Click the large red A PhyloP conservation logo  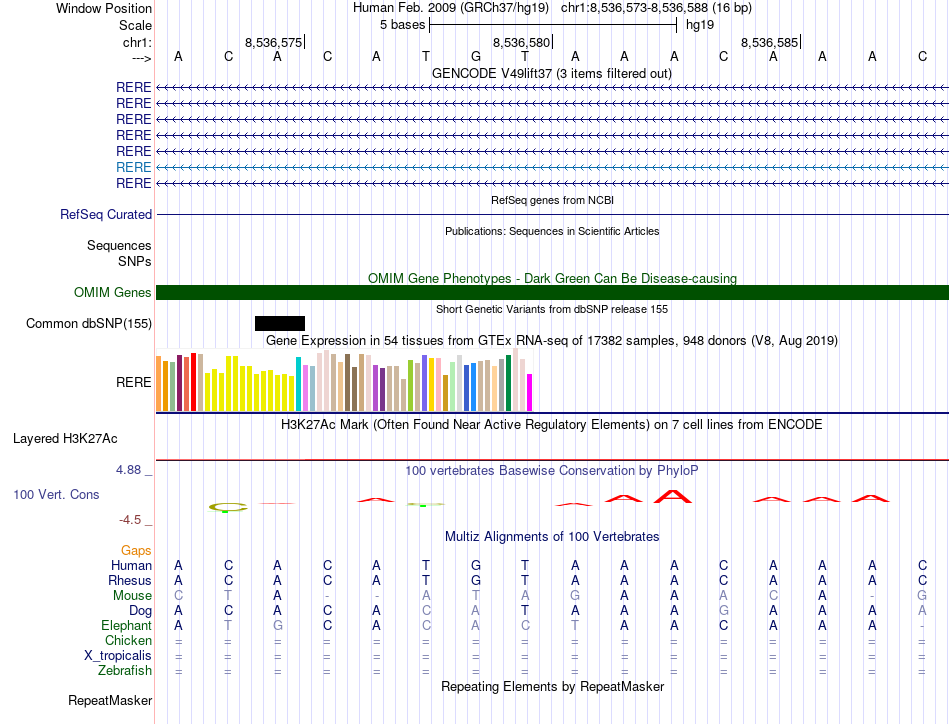673,497
